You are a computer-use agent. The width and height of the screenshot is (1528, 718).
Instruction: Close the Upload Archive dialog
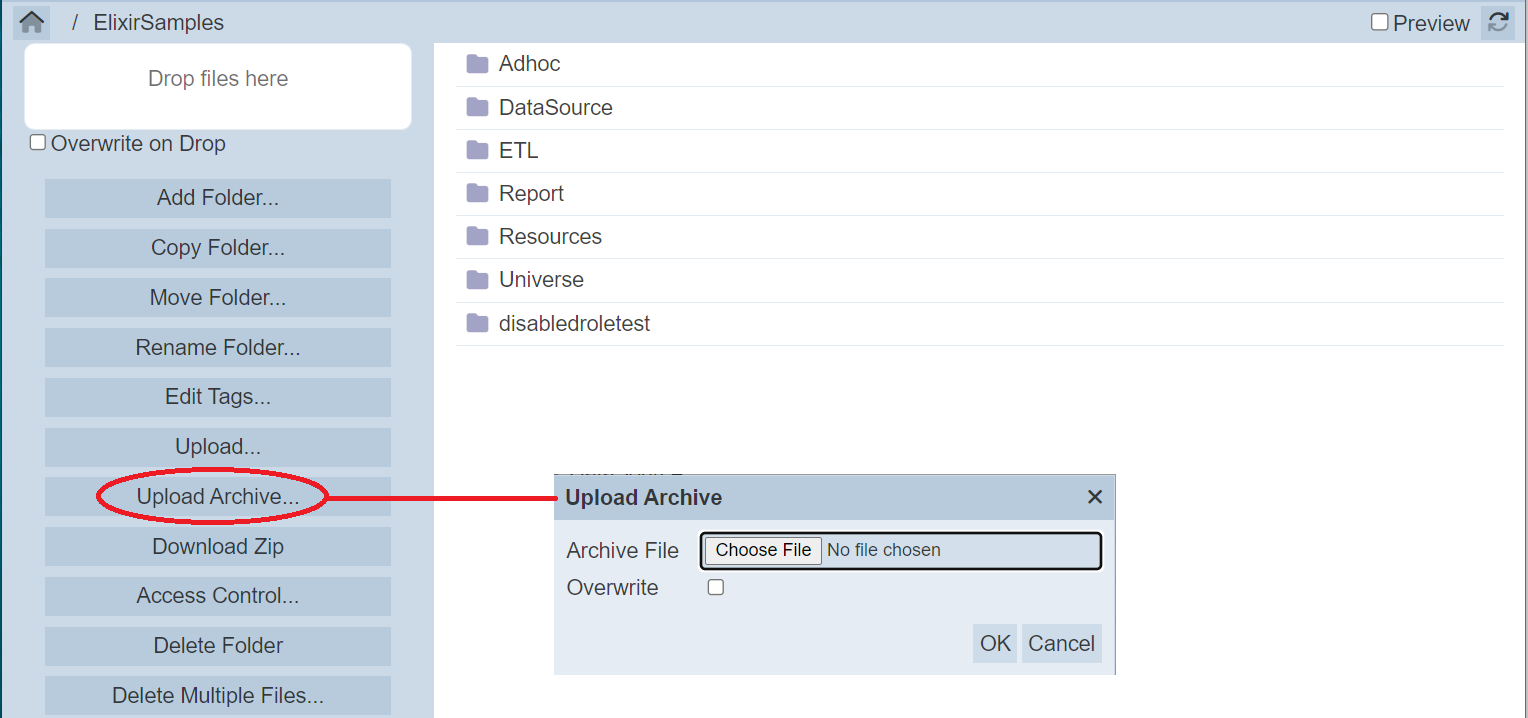tap(1095, 497)
